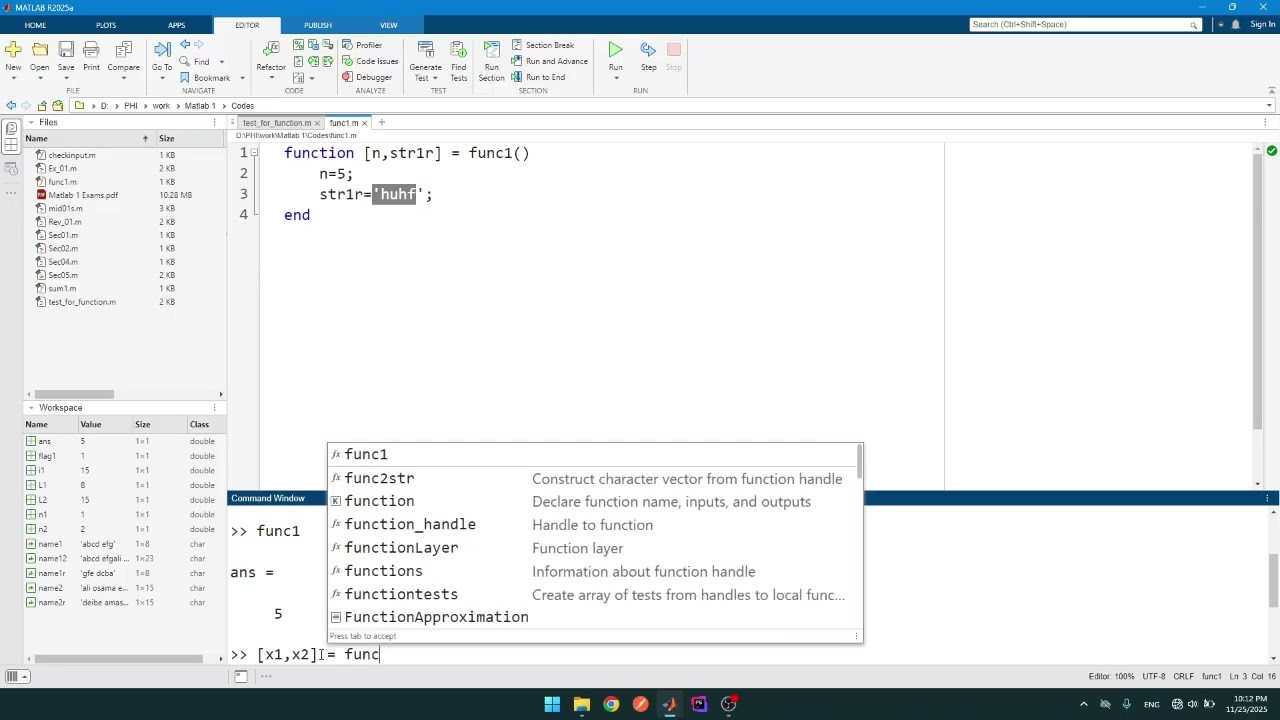
Task: Click the navigate back arrow in Navigate group
Action: pos(185,45)
